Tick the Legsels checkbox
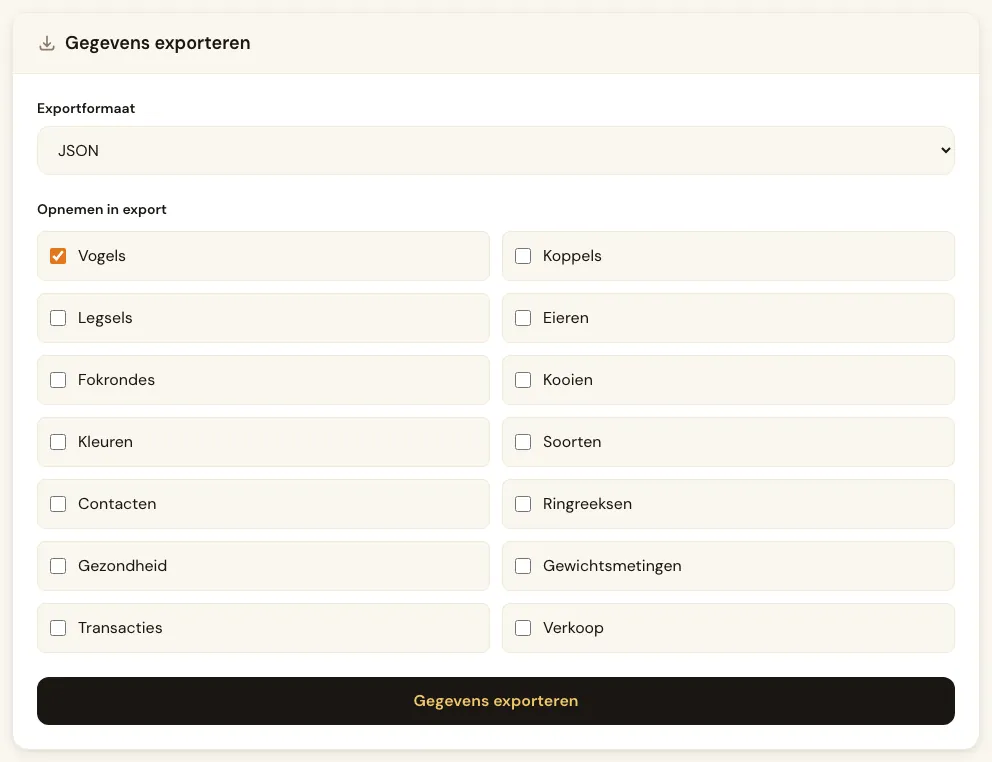Screen dimensions: 992x762 pos(58,318)
